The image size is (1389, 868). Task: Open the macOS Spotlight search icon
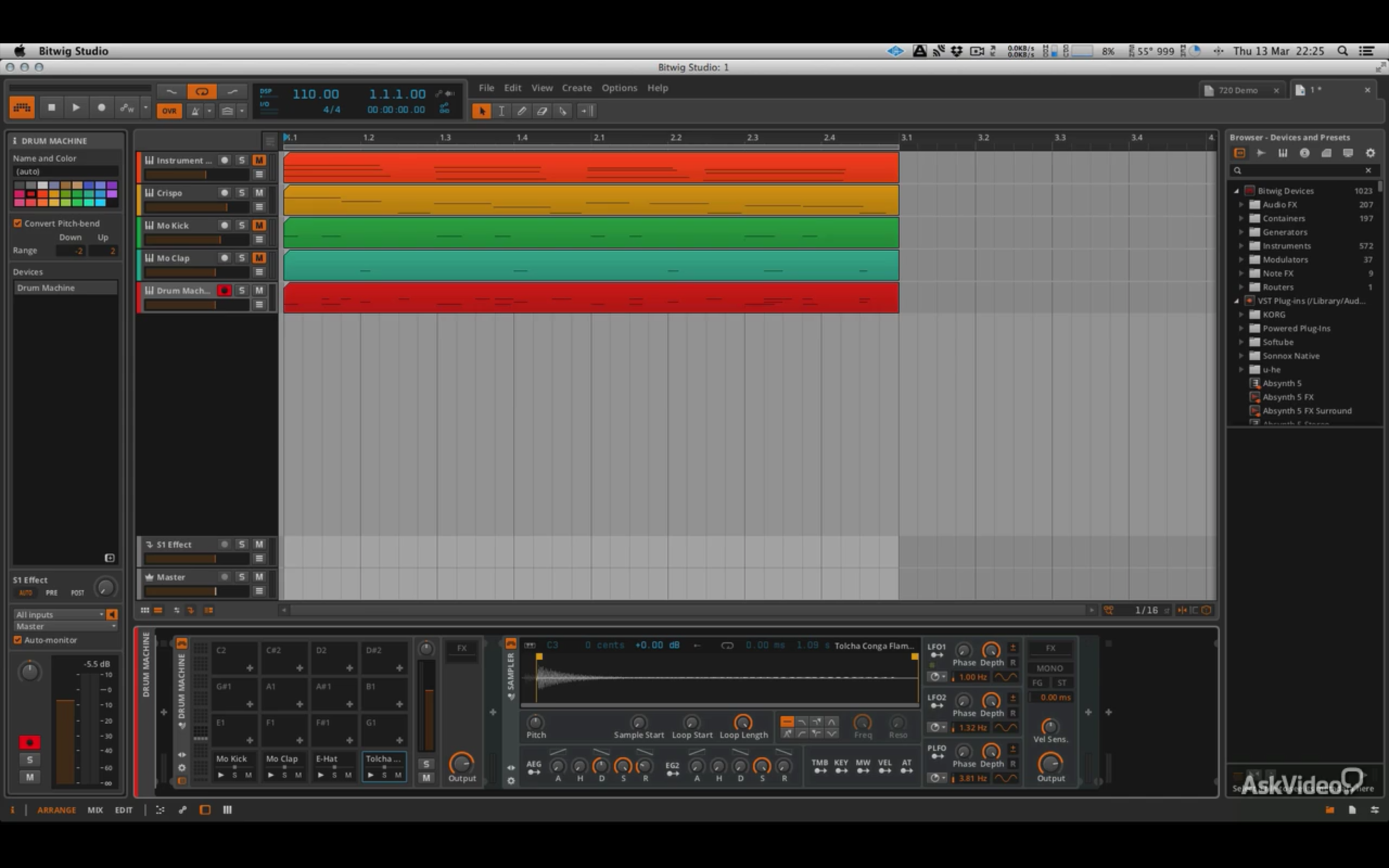pos(1342,51)
